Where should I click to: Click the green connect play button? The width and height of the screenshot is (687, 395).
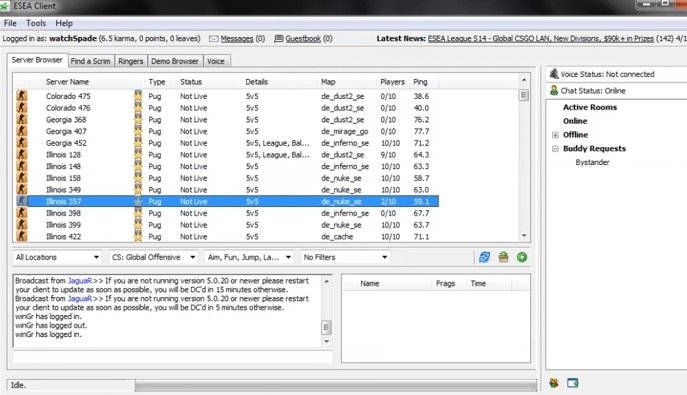522,257
